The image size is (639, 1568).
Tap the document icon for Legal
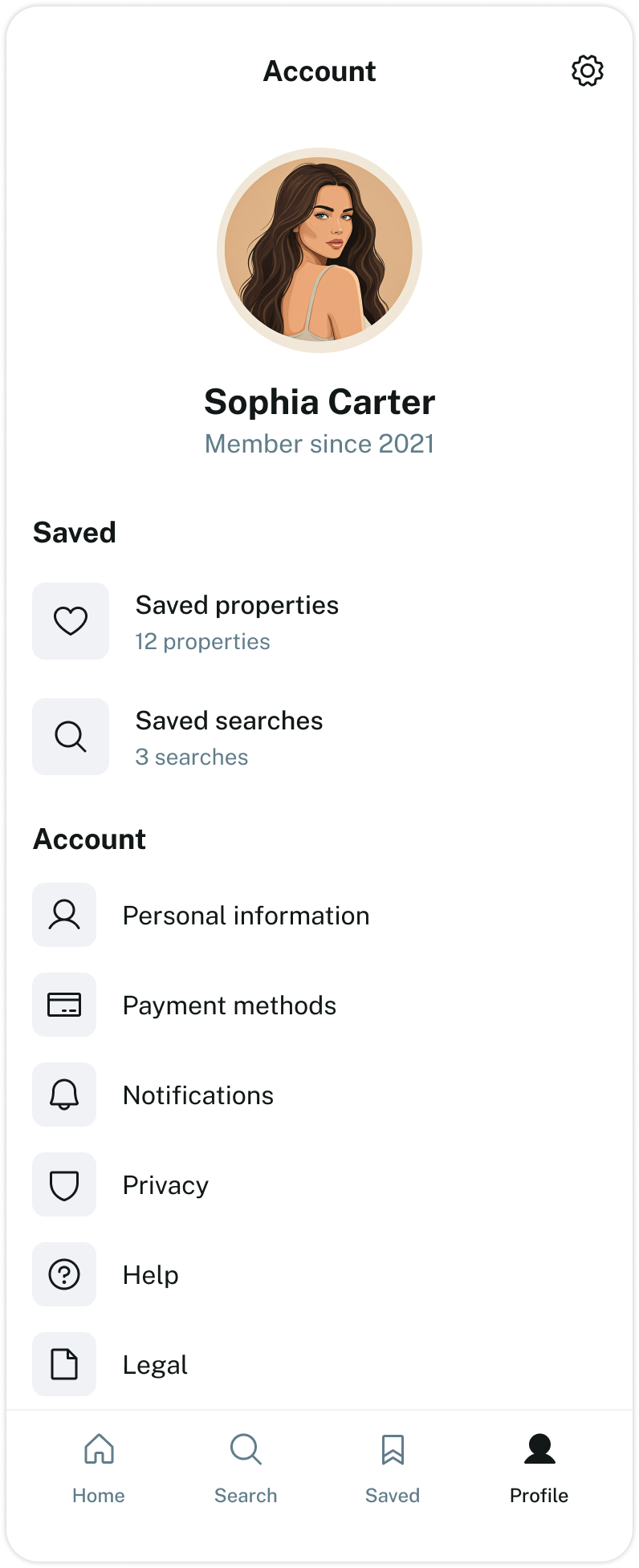click(64, 1364)
